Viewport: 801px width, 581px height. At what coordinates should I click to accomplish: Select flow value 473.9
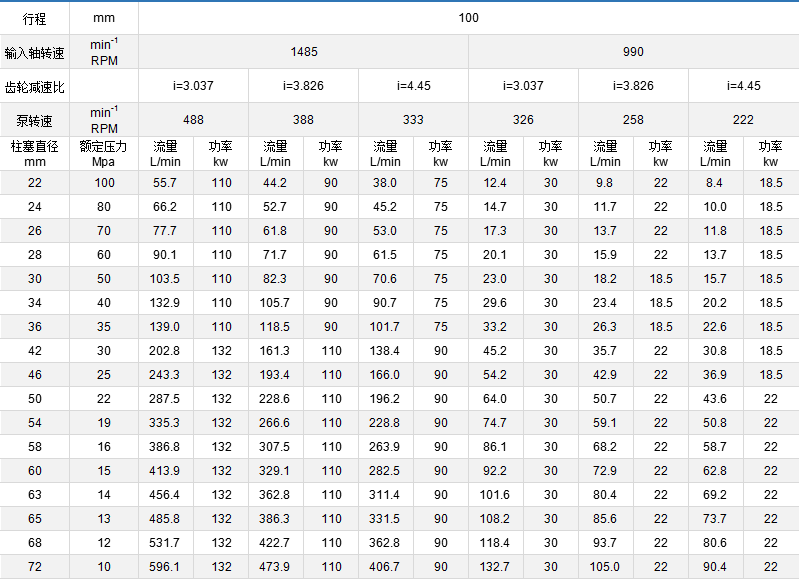275,567
